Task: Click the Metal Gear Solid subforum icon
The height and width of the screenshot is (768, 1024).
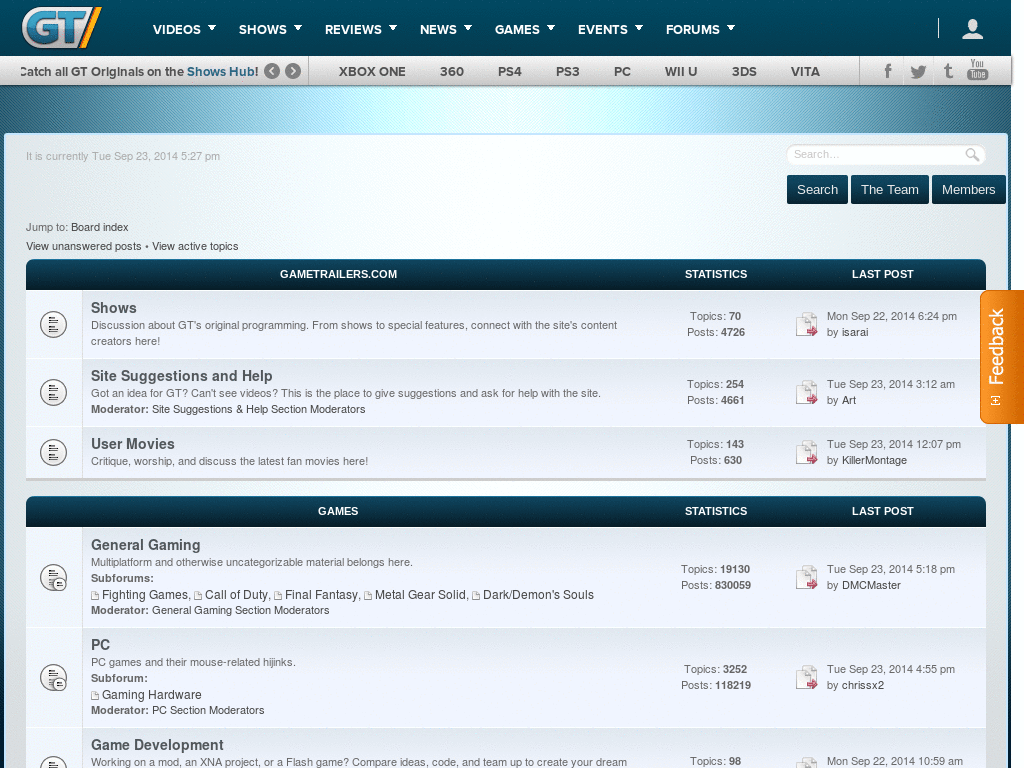Action: (x=368, y=596)
